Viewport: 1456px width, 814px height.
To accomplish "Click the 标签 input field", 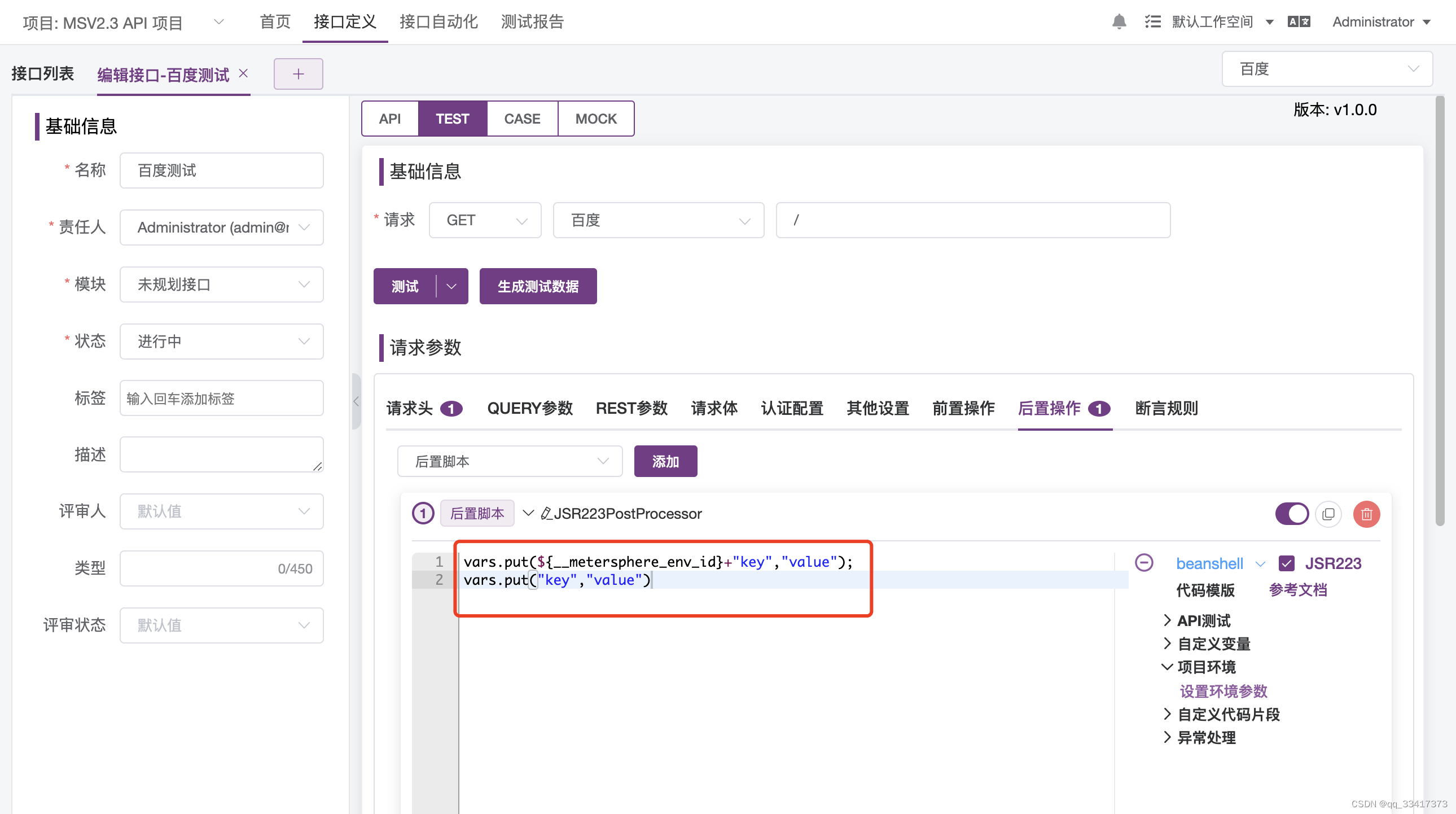I will click(222, 399).
